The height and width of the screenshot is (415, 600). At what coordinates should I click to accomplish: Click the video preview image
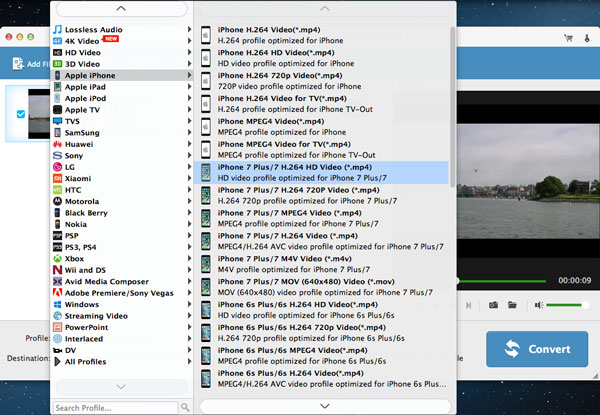click(528, 181)
